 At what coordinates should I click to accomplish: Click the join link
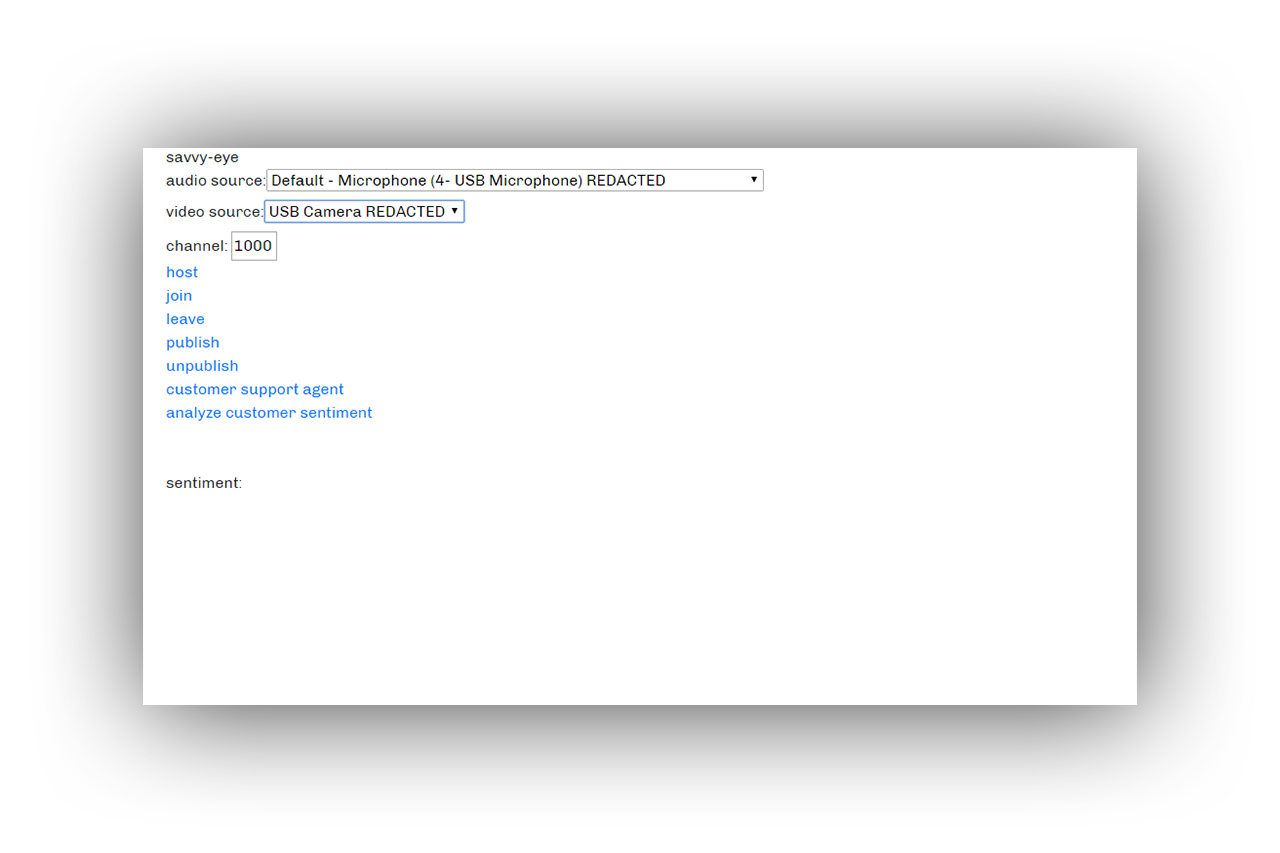coord(179,296)
